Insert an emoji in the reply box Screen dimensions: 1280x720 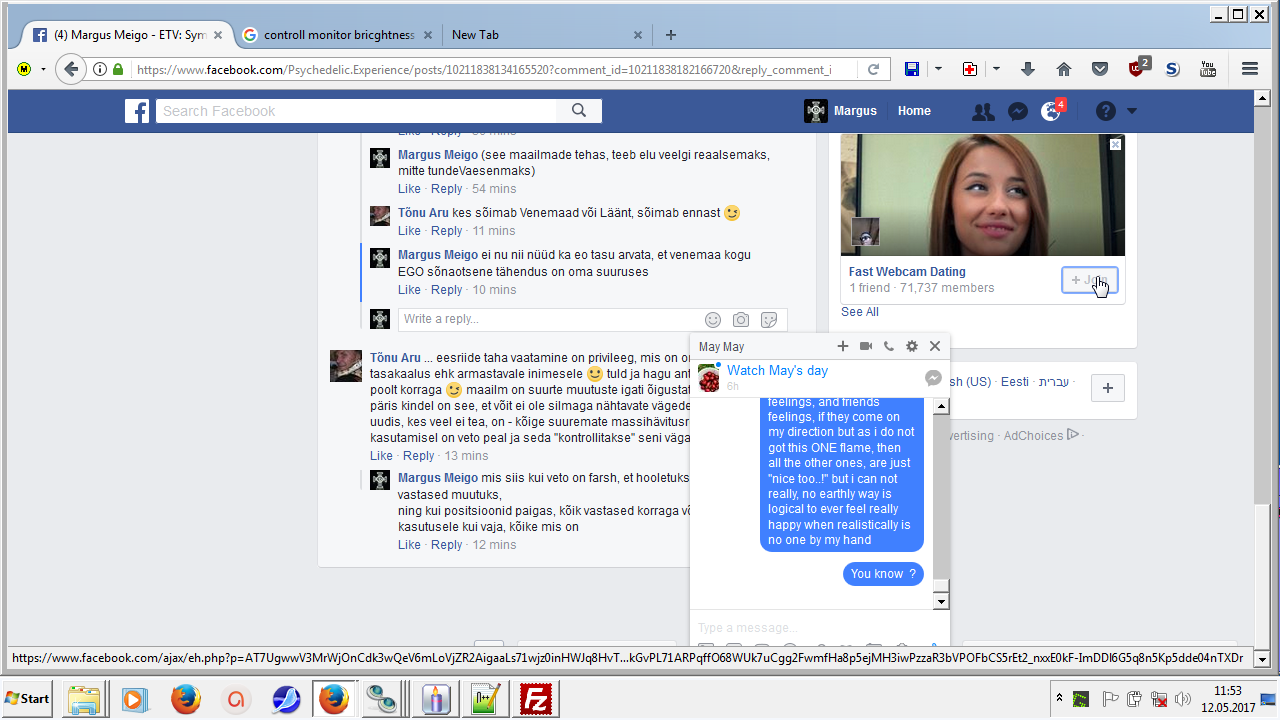pos(713,320)
